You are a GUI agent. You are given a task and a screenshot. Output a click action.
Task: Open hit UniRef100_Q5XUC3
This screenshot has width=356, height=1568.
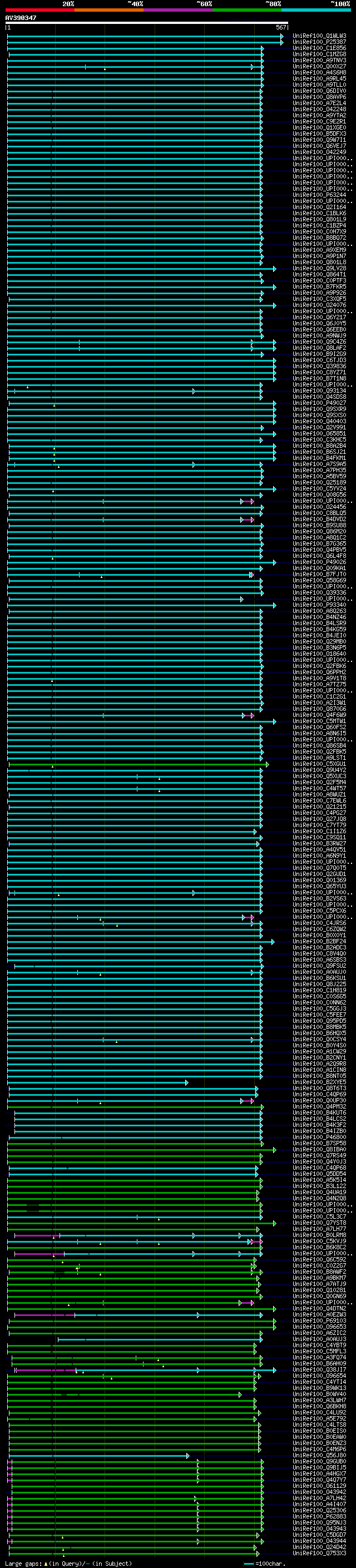point(319,776)
